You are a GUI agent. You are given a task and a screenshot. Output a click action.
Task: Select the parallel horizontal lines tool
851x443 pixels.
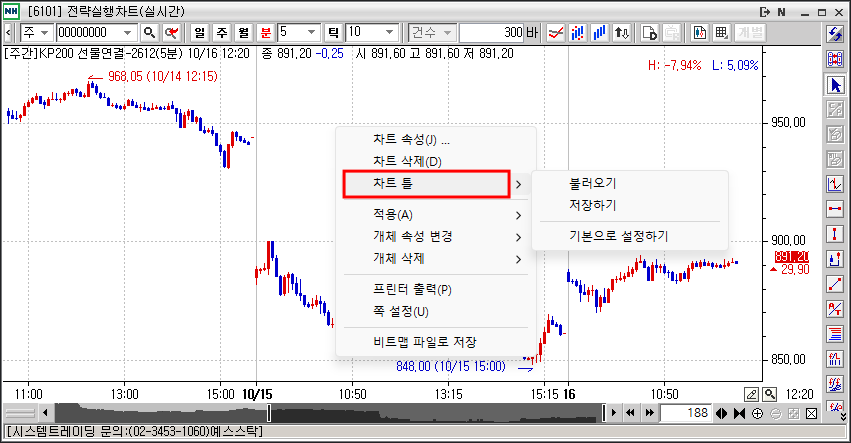pos(835,334)
